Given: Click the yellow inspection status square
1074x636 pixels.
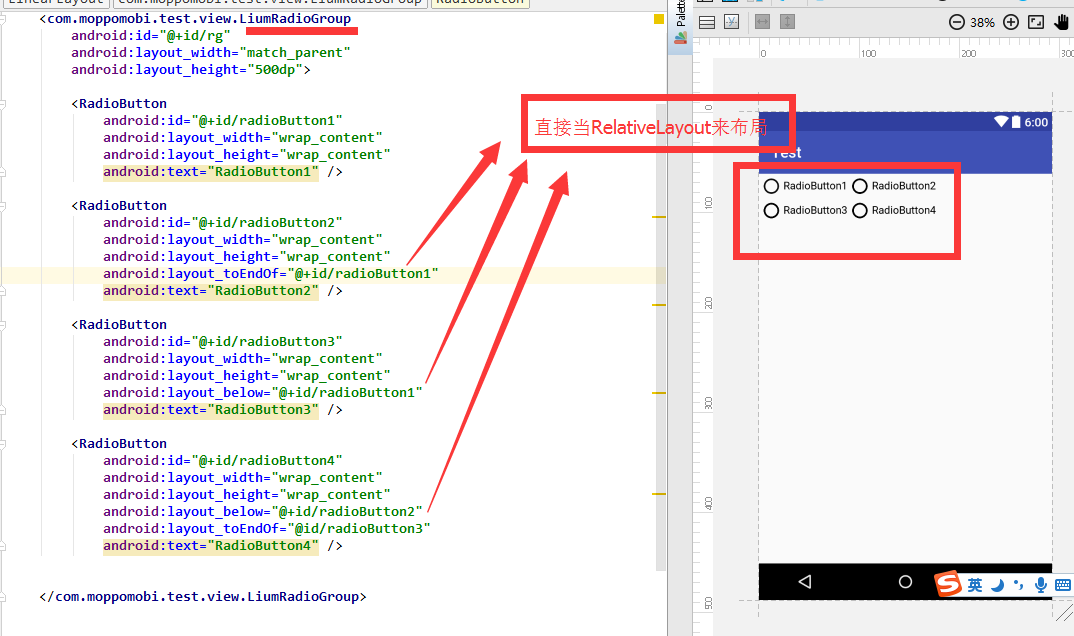Looking at the screenshot, I should coord(659,19).
